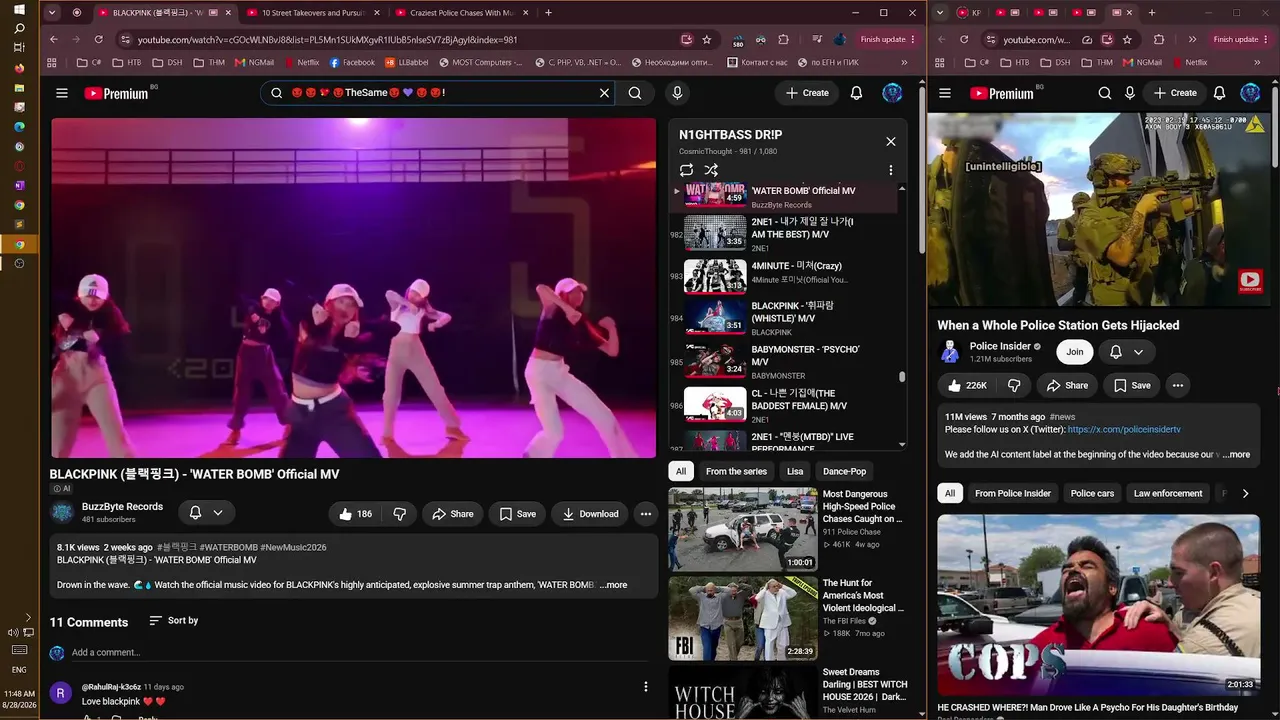Expand WATER BOMB description with ...more
This screenshot has height=720, width=1280.
[x=614, y=585]
